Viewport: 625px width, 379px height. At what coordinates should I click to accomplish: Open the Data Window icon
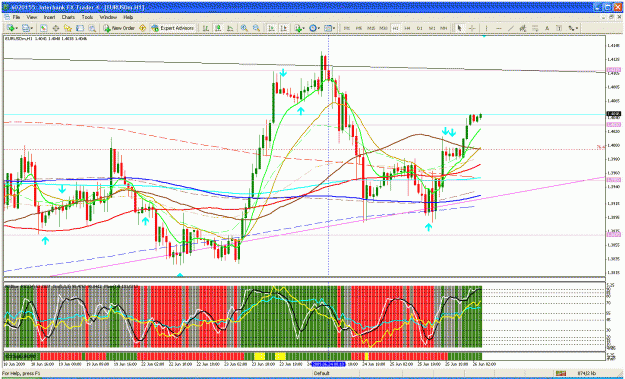click(x=56, y=28)
